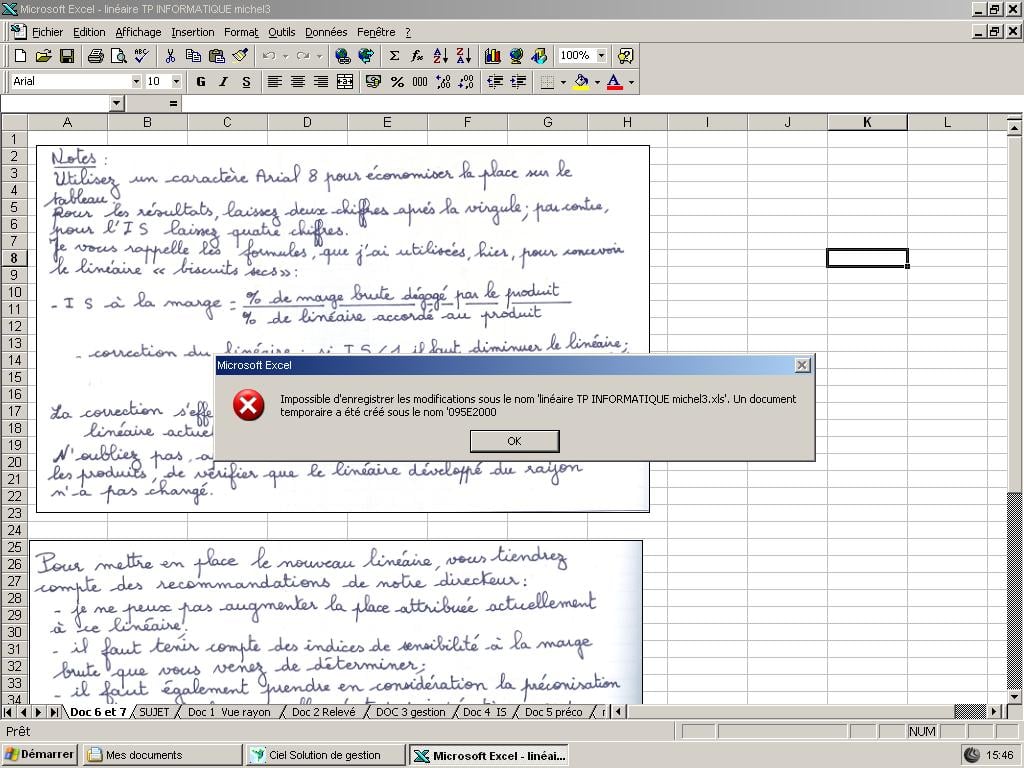This screenshot has height=768, width=1024.
Task: Switch to DOC 3 gestion sheet tab
Action: point(411,712)
